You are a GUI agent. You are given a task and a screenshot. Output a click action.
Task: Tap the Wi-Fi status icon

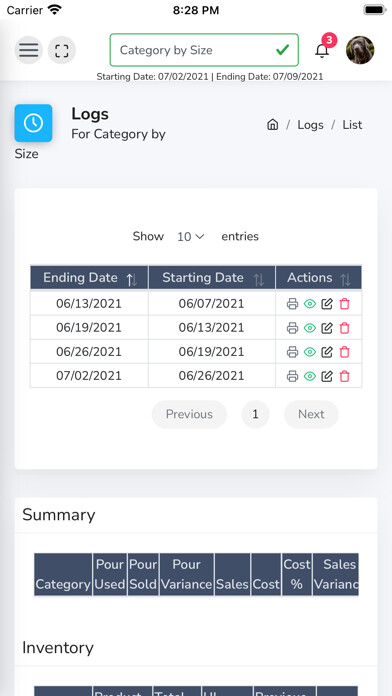click(x=55, y=9)
